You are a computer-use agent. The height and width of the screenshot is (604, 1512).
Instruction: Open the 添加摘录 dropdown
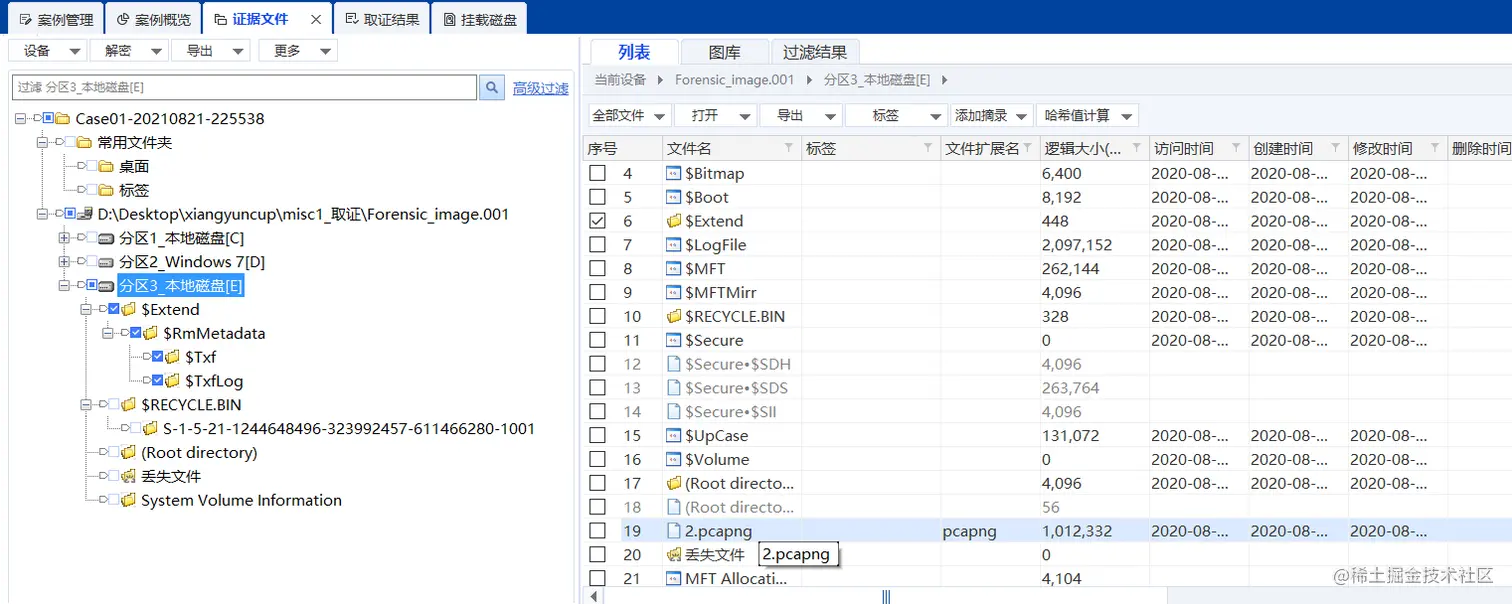991,116
